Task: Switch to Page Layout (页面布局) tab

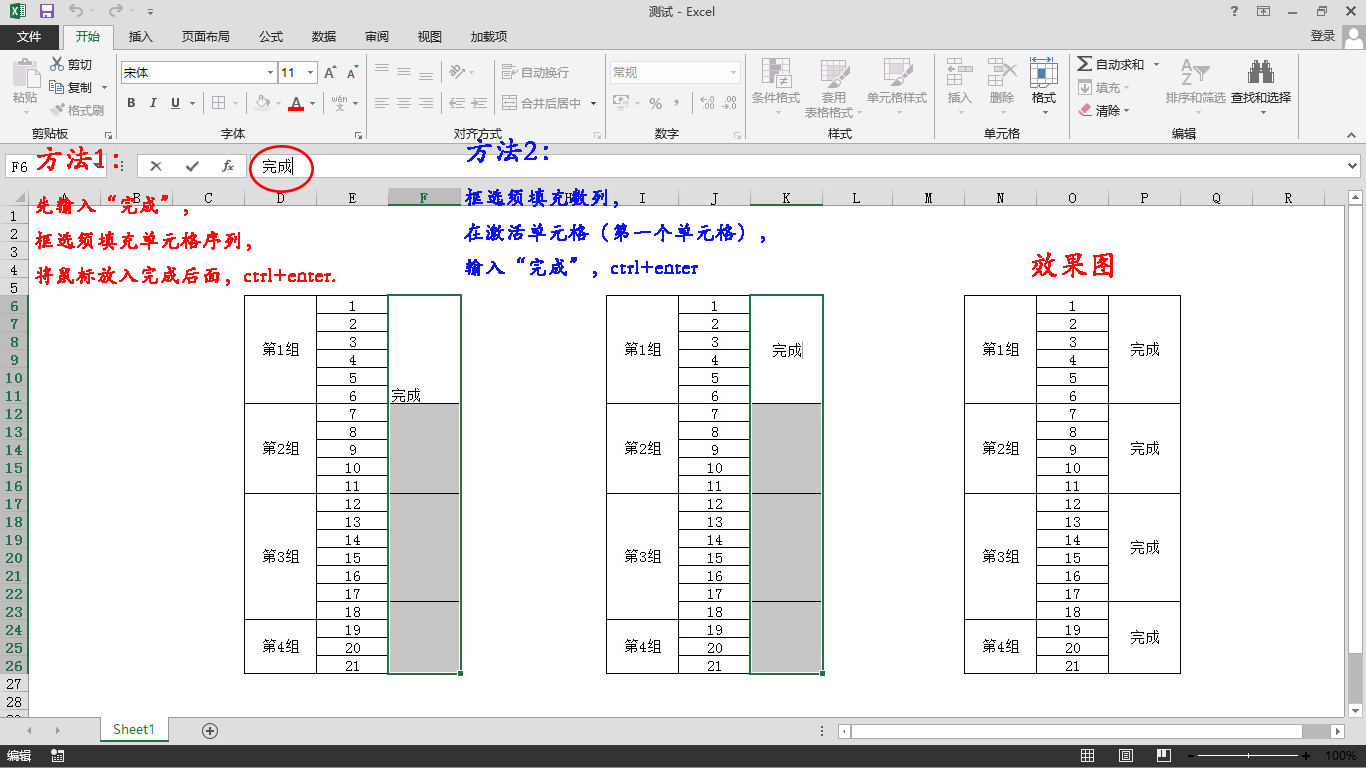Action: (x=206, y=37)
